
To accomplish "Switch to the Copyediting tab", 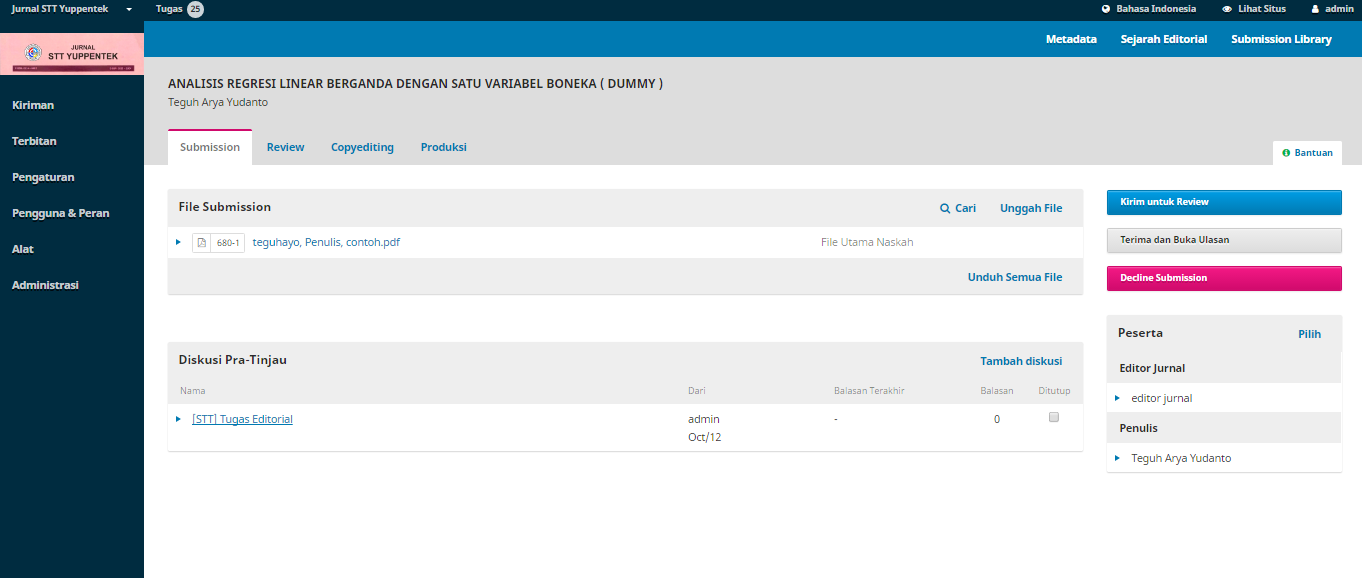I will click(x=362, y=147).
